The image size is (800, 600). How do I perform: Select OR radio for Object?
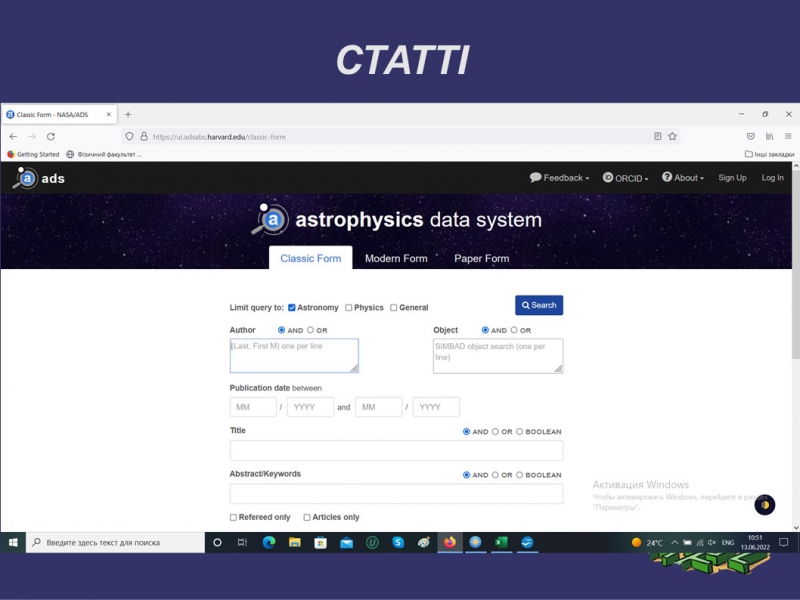tap(514, 330)
